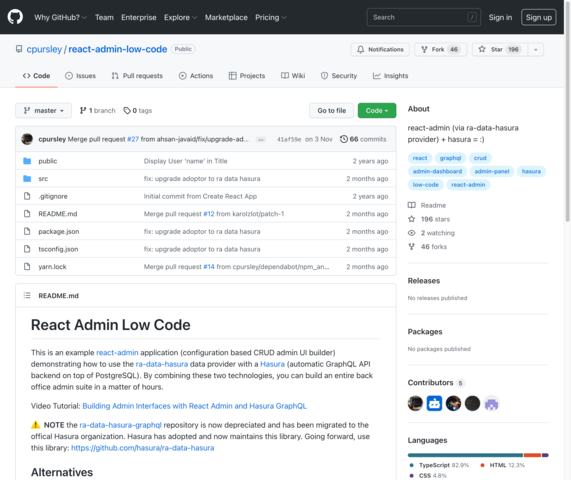Expand the Pricing menu

point(271,17)
